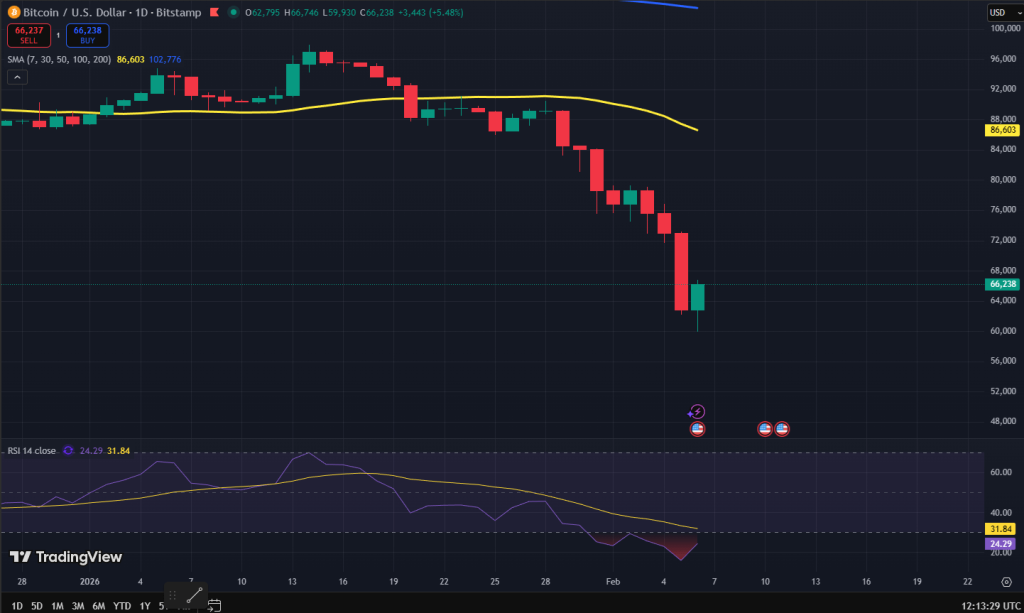Viewport: 1024px width, 613px height.
Task: Click the order quantity 1 between SELL and BUY
Action: [58, 35]
